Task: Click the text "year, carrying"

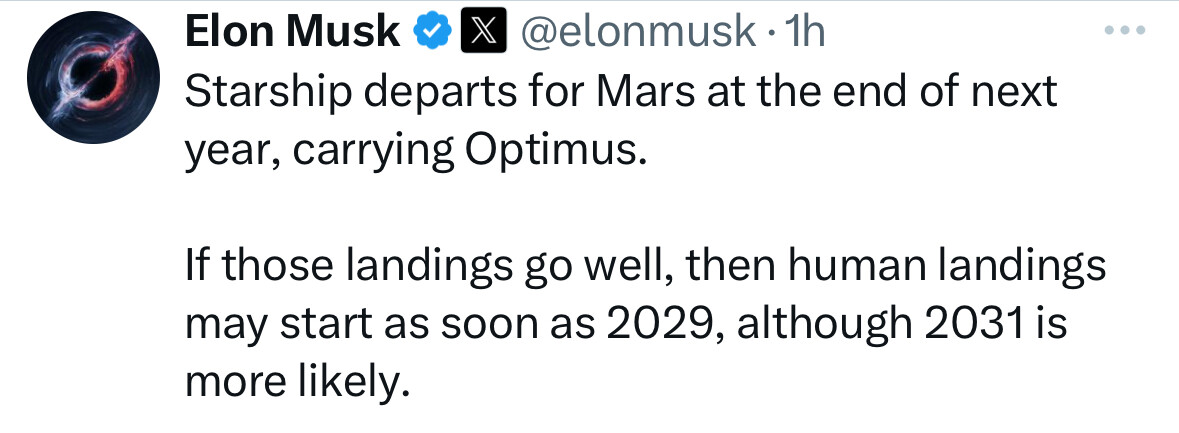Action: coord(319,153)
